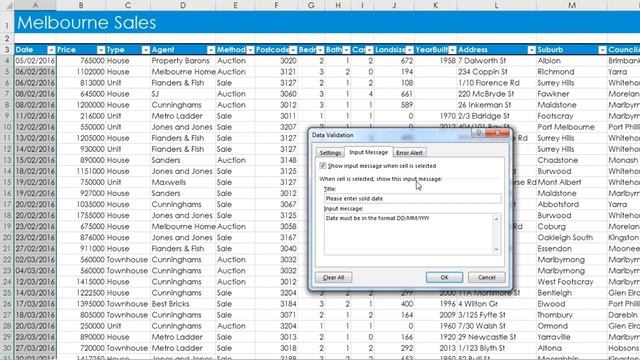Toggle Show input message when cell is selected

click(323, 166)
